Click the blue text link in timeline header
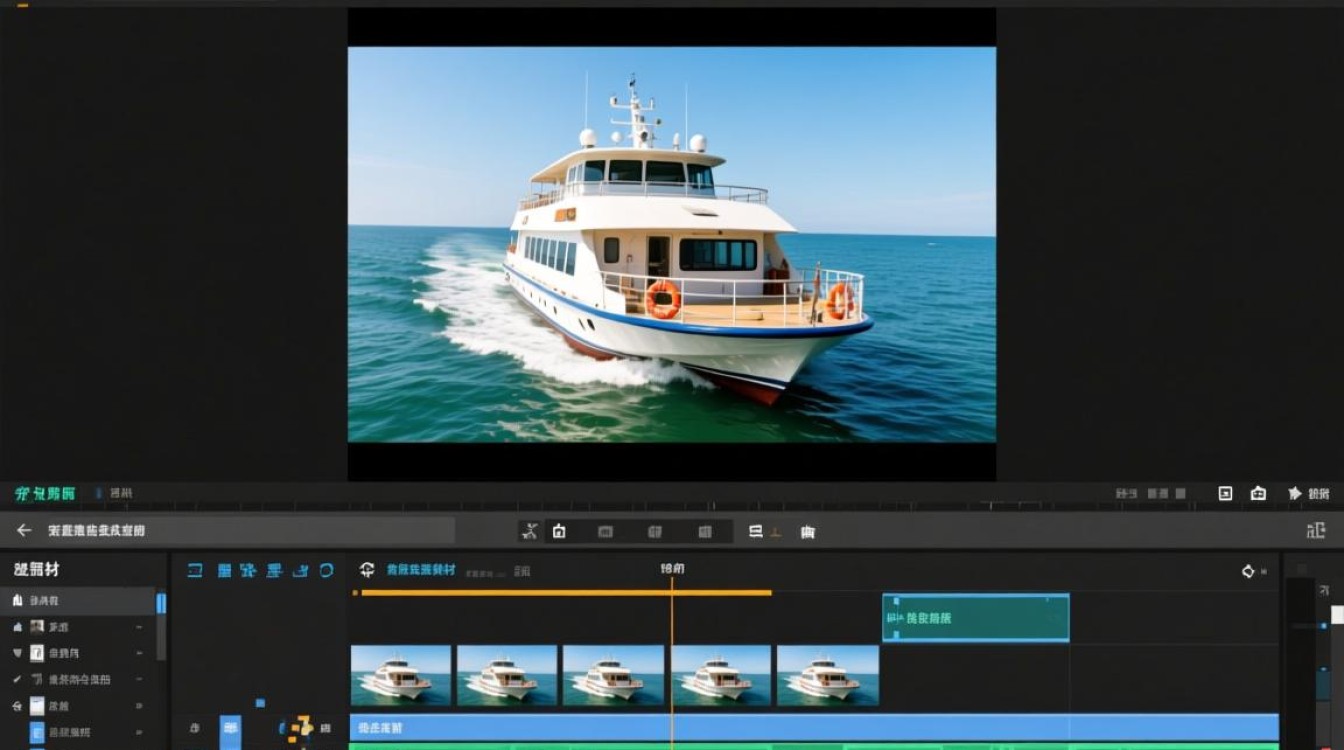This screenshot has height=750, width=1344. (420, 570)
